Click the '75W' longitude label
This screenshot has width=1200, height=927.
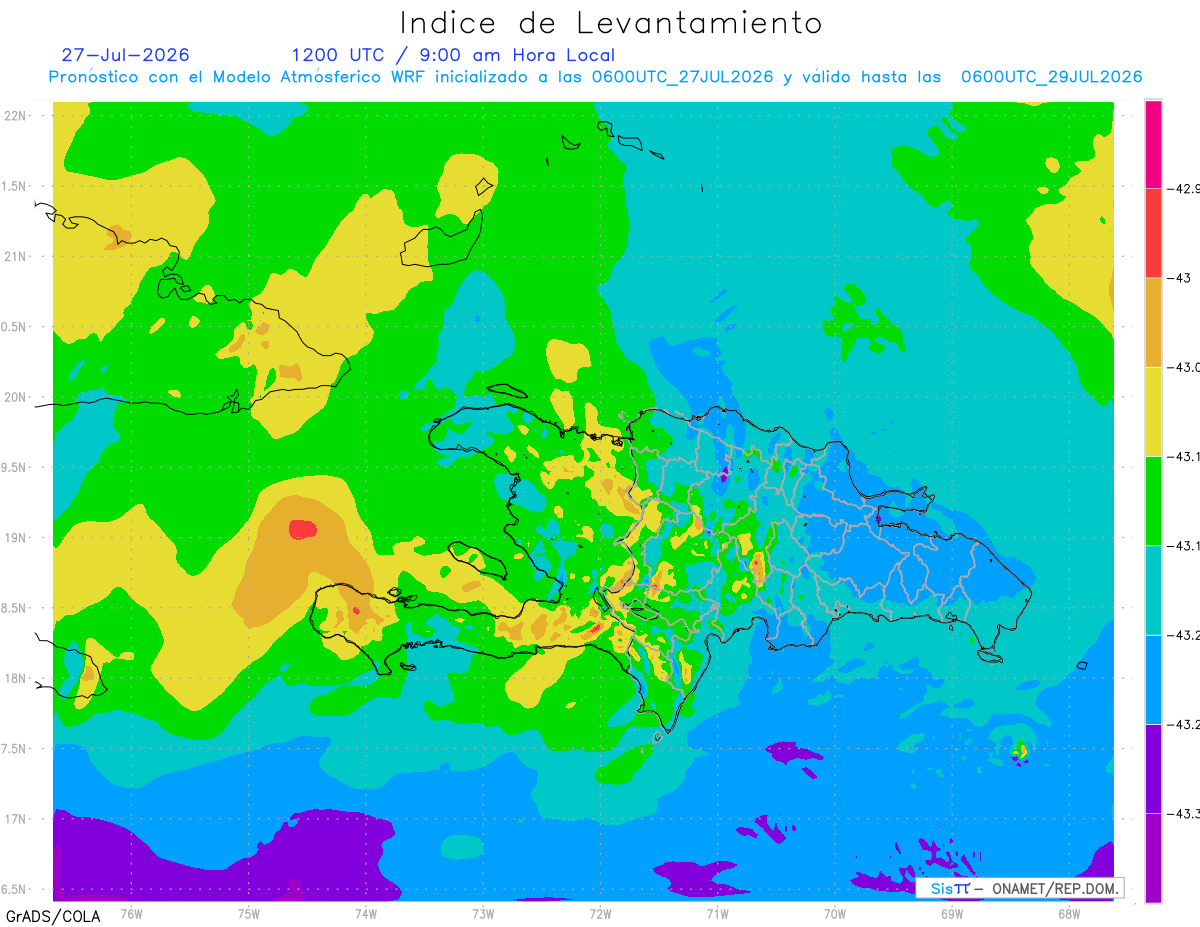pyautogui.click(x=249, y=914)
